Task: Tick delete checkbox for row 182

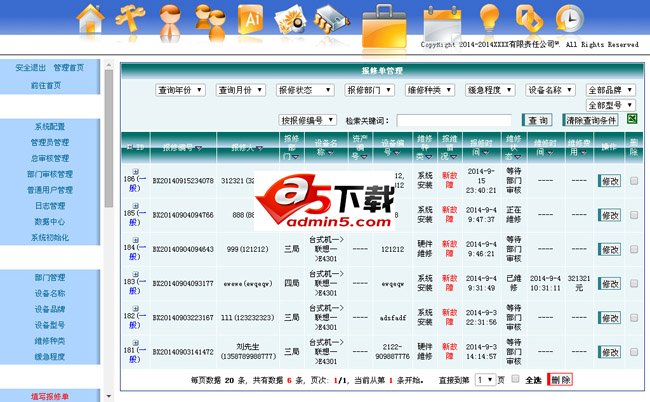Action: click(634, 318)
